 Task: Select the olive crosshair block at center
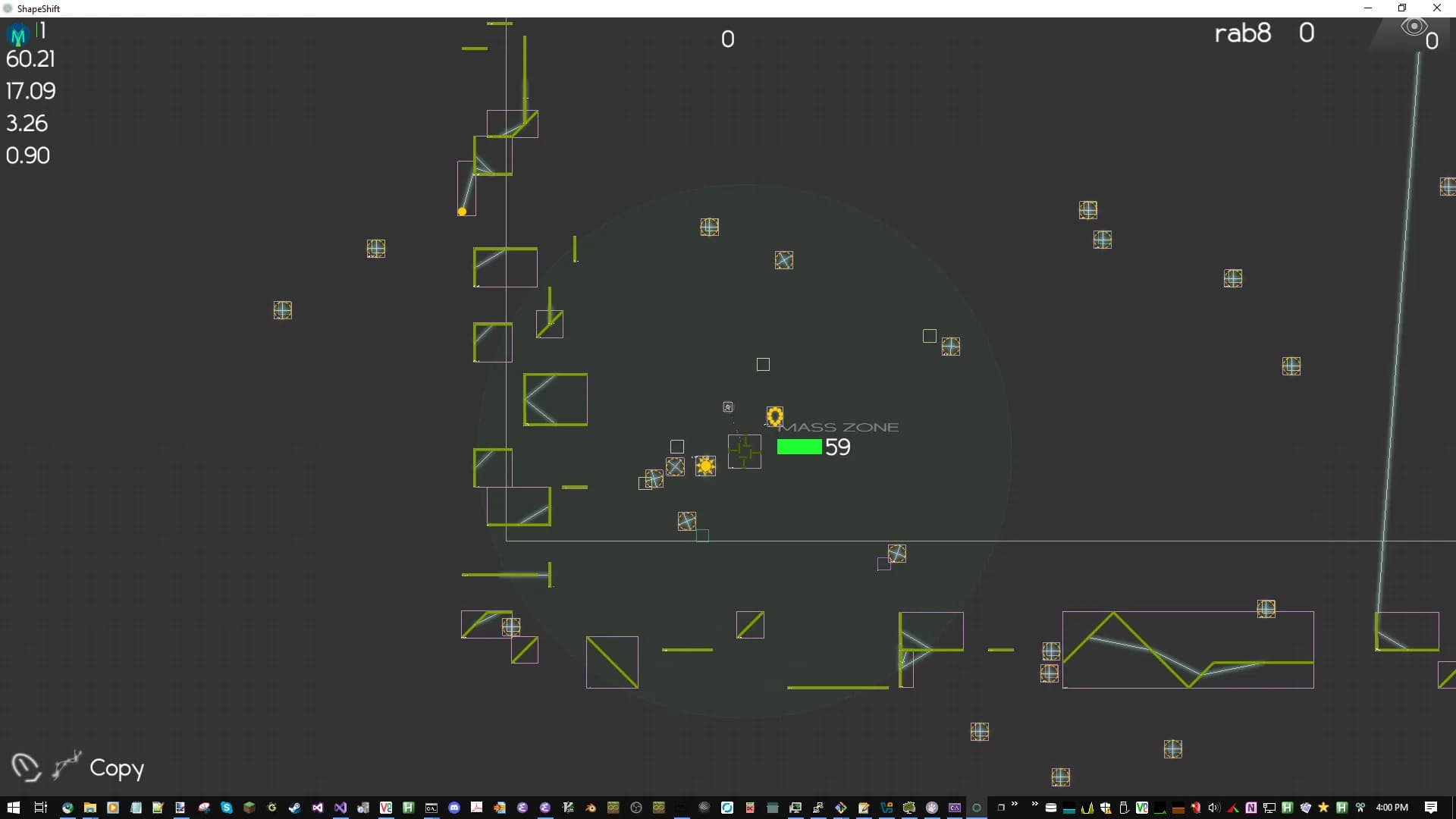coord(745,452)
